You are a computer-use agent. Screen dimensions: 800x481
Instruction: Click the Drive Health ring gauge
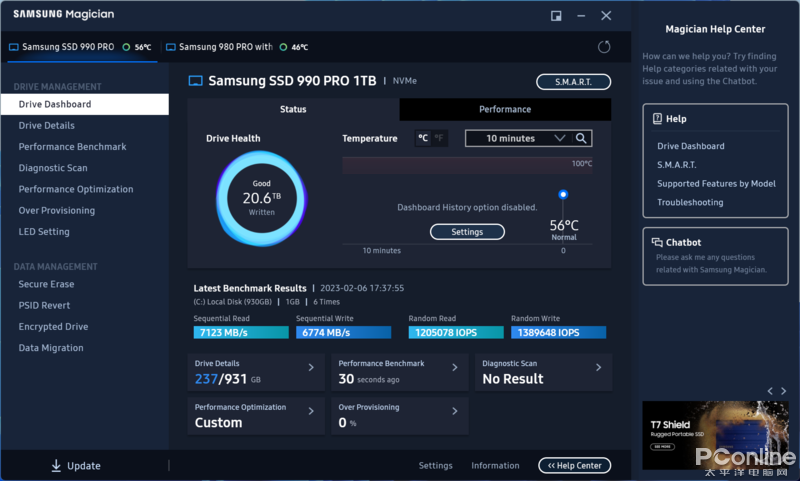coord(261,198)
